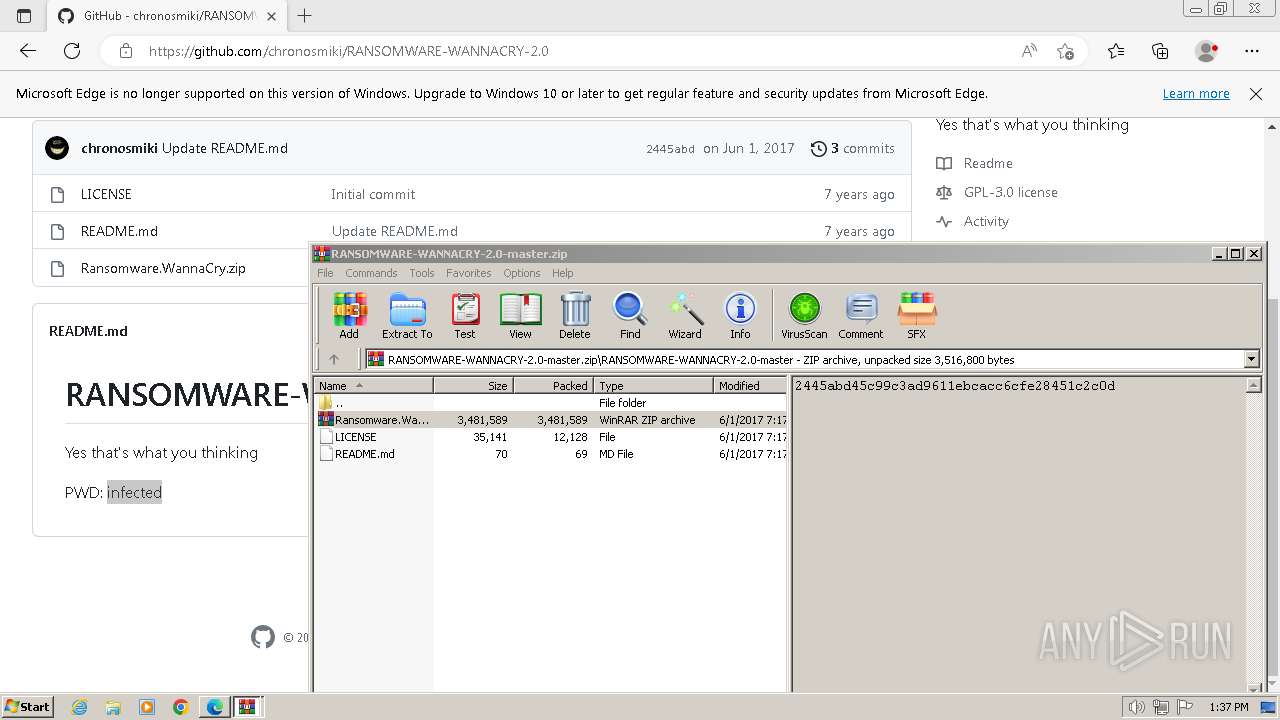The width and height of the screenshot is (1280, 720).
Task: Select the Ransomware.Wa... zip entry in WinRAR
Action: click(x=551, y=420)
